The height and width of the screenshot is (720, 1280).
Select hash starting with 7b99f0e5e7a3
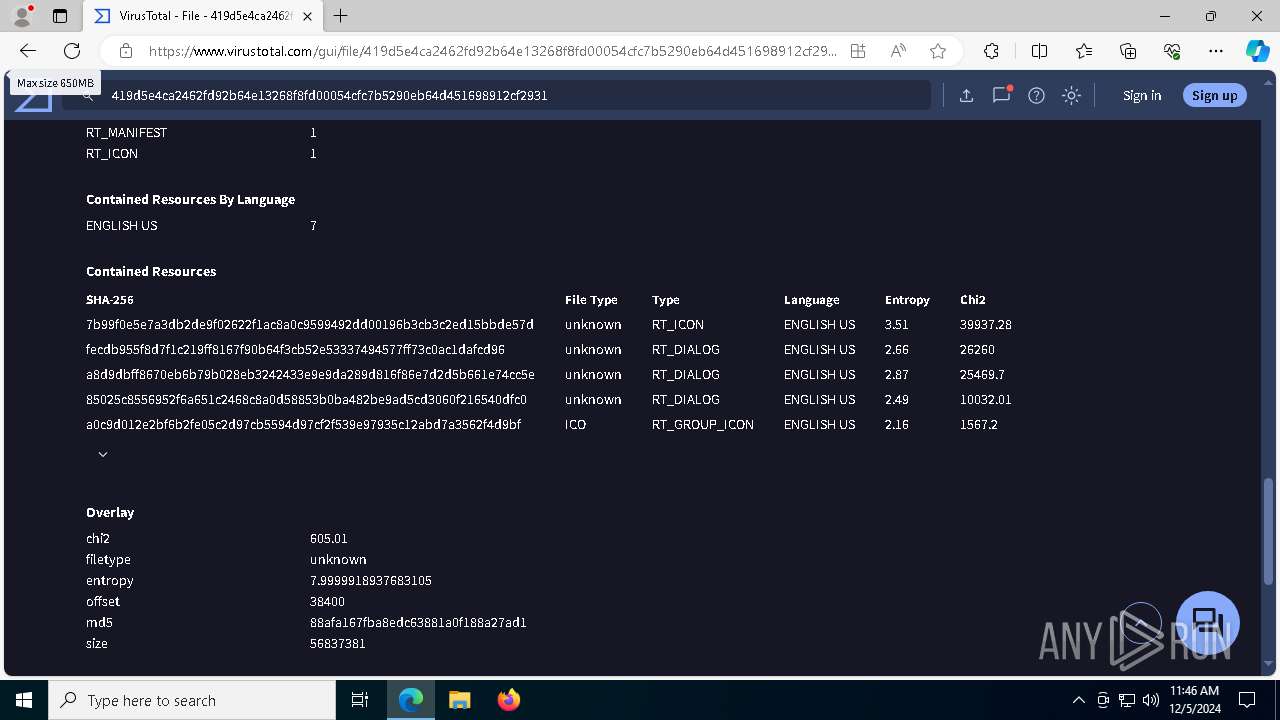click(310, 325)
